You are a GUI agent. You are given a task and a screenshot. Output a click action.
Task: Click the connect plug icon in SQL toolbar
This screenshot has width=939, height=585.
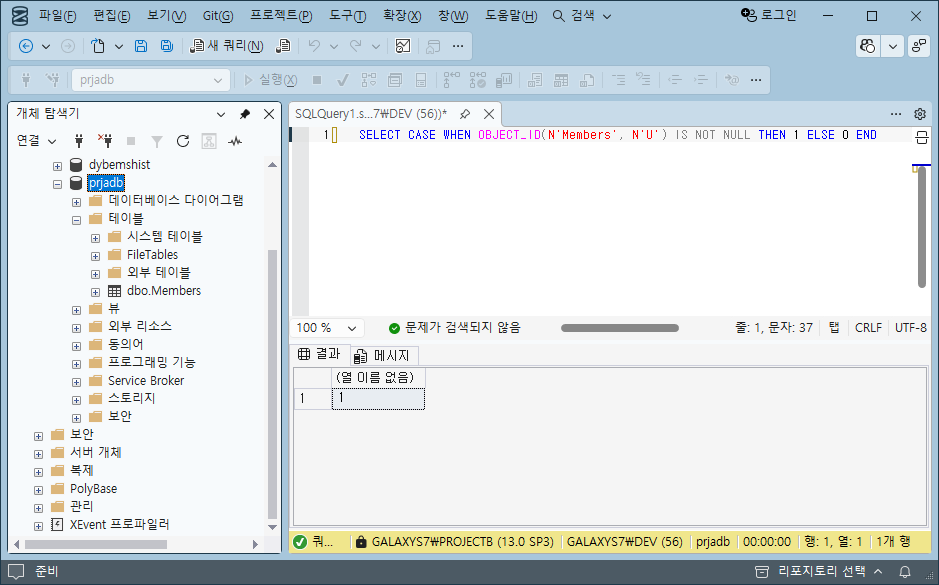point(26,80)
